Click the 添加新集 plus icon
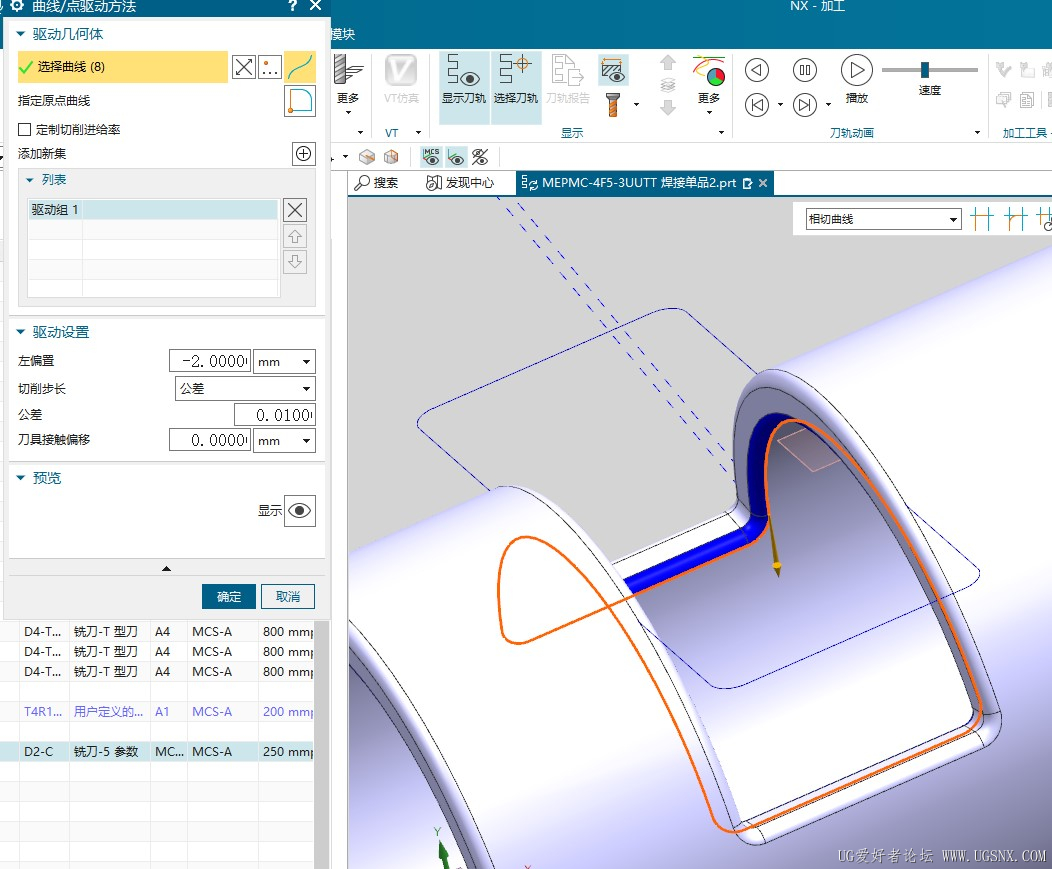 point(303,154)
